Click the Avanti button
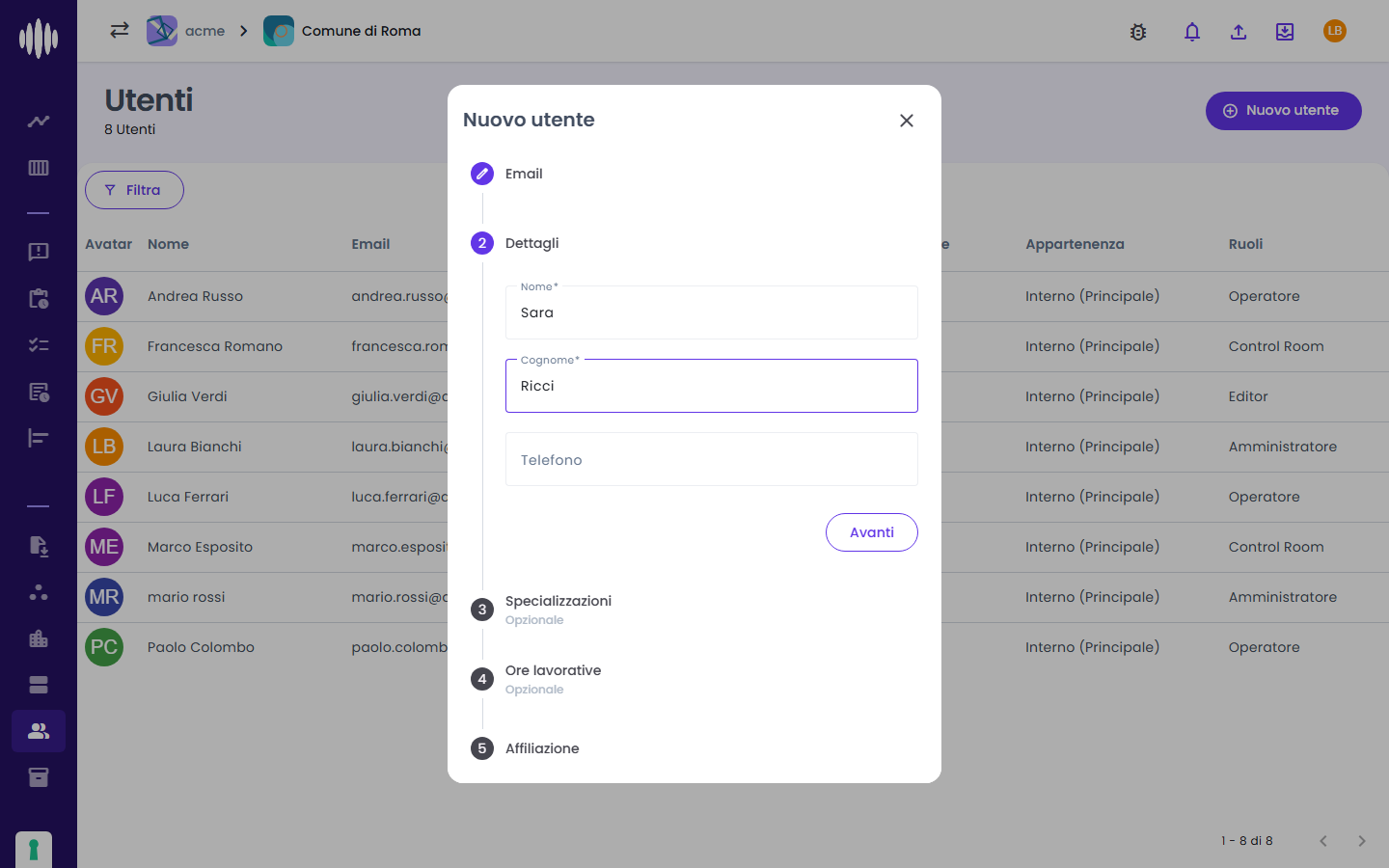The width and height of the screenshot is (1389, 868). pyautogui.click(x=872, y=532)
